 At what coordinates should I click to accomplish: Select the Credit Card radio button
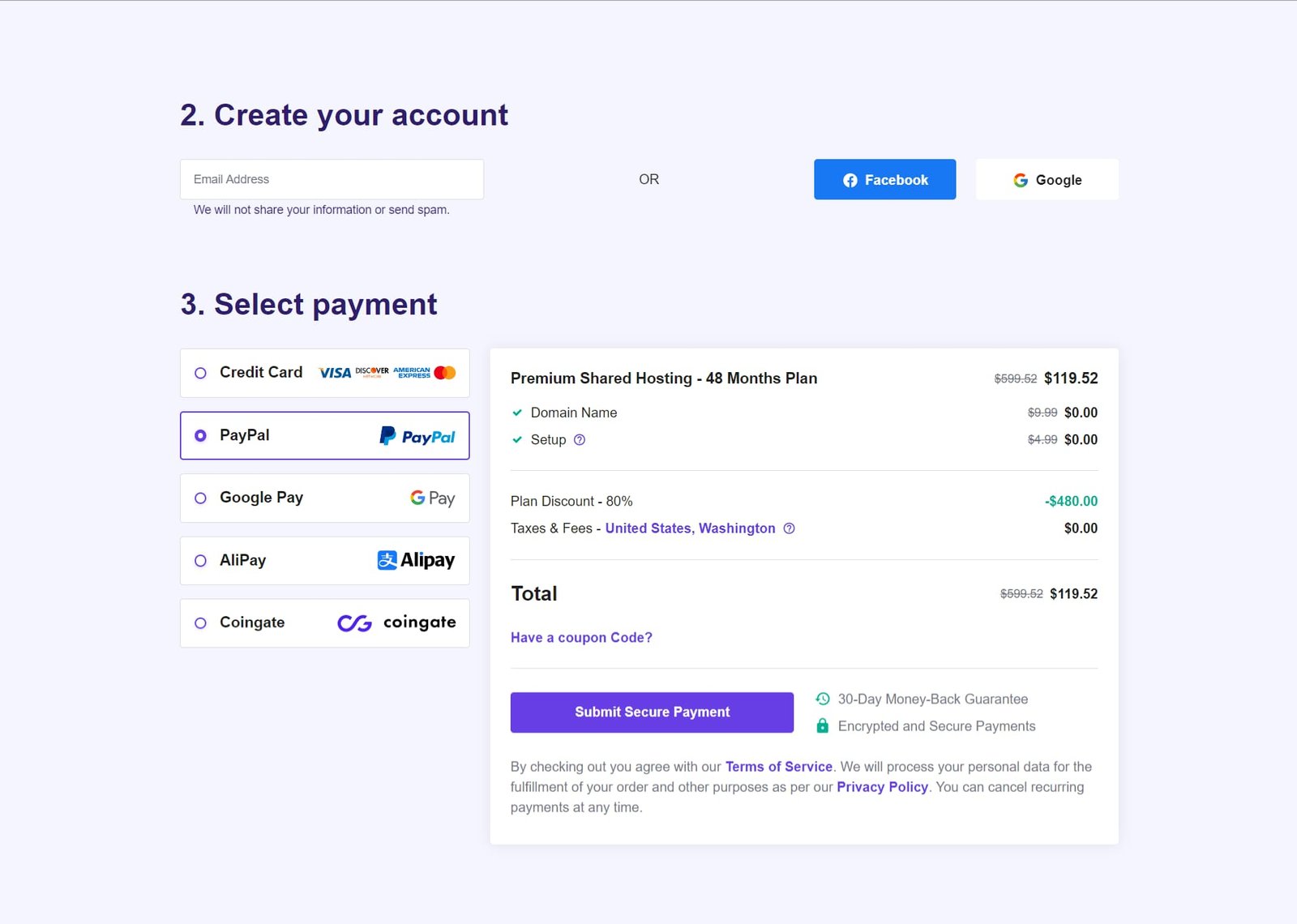tap(200, 373)
